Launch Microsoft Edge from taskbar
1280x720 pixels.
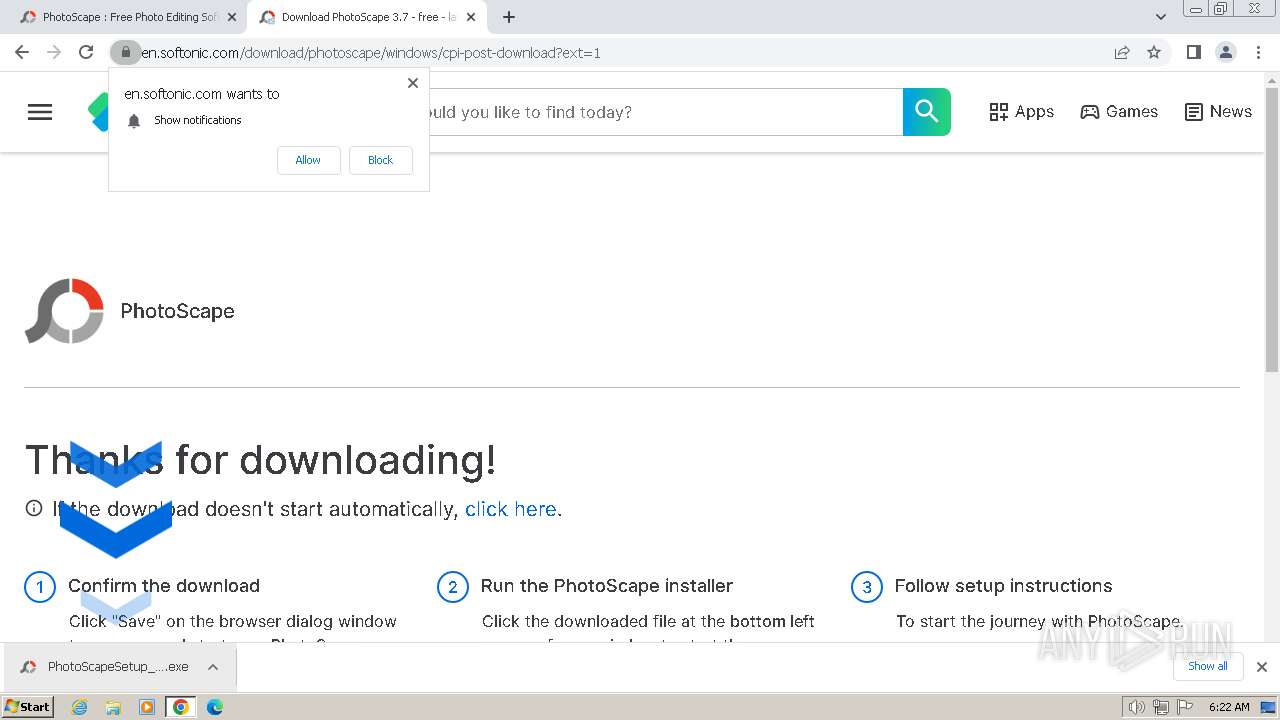(215, 707)
